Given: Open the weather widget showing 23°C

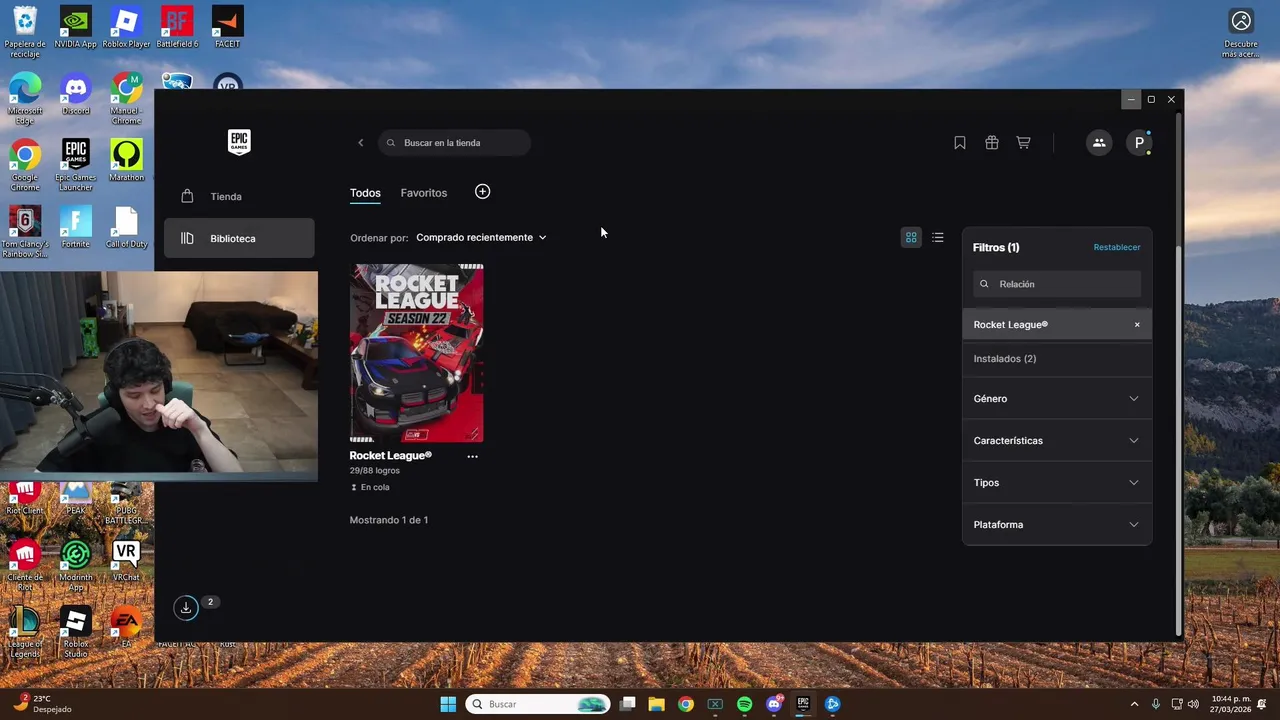Looking at the screenshot, I should (x=42, y=704).
